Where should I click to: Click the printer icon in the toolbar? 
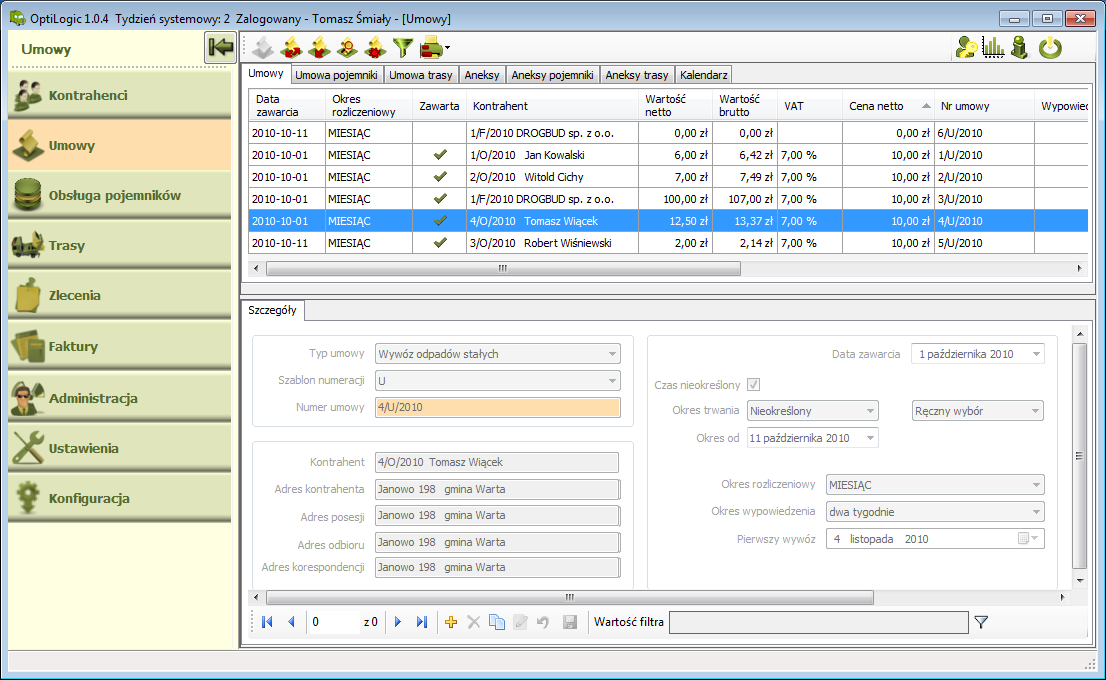(430, 48)
